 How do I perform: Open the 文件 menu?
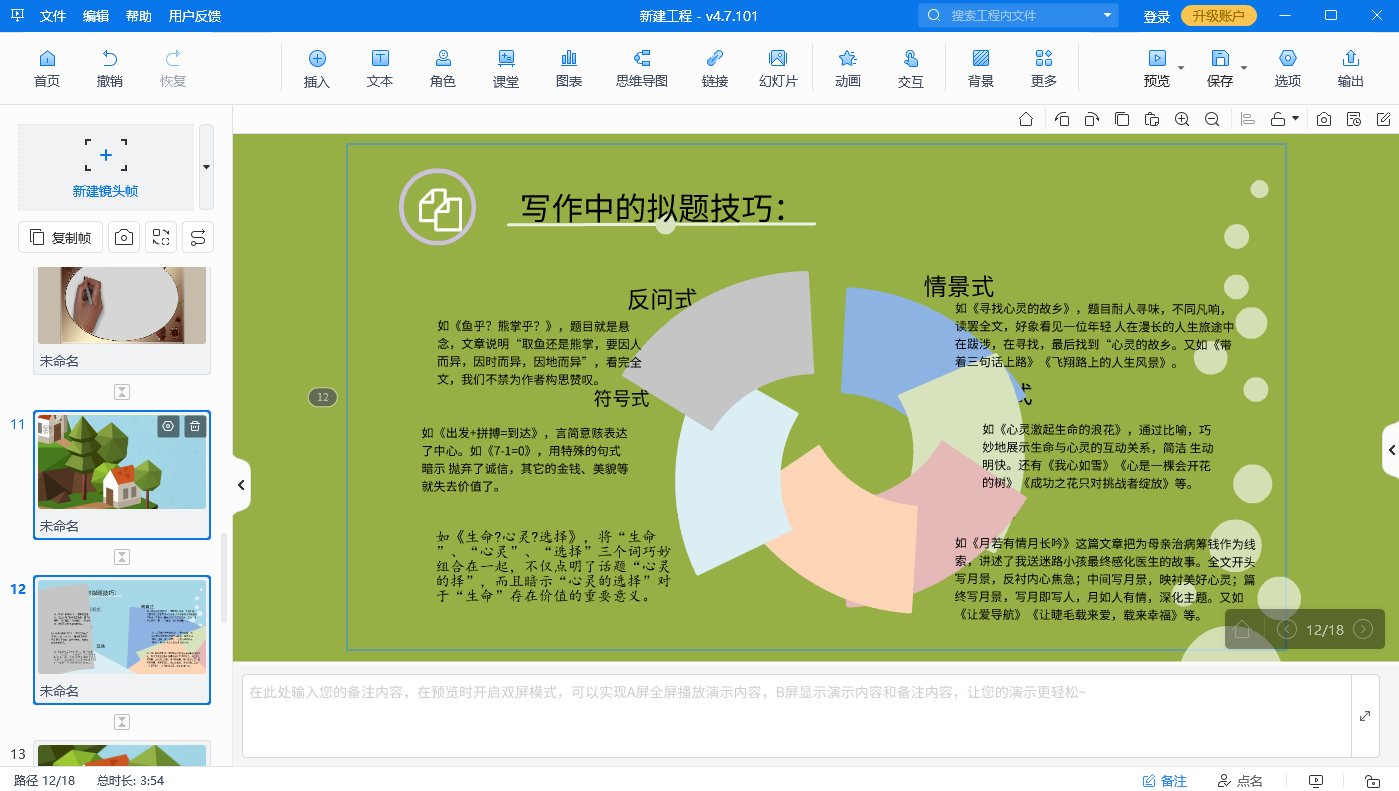[x=53, y=16]
